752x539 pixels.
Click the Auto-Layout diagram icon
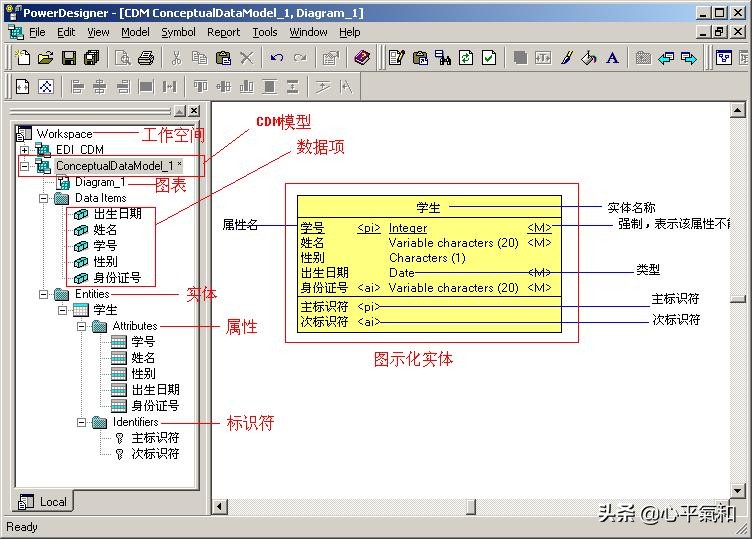coord(46,87)
